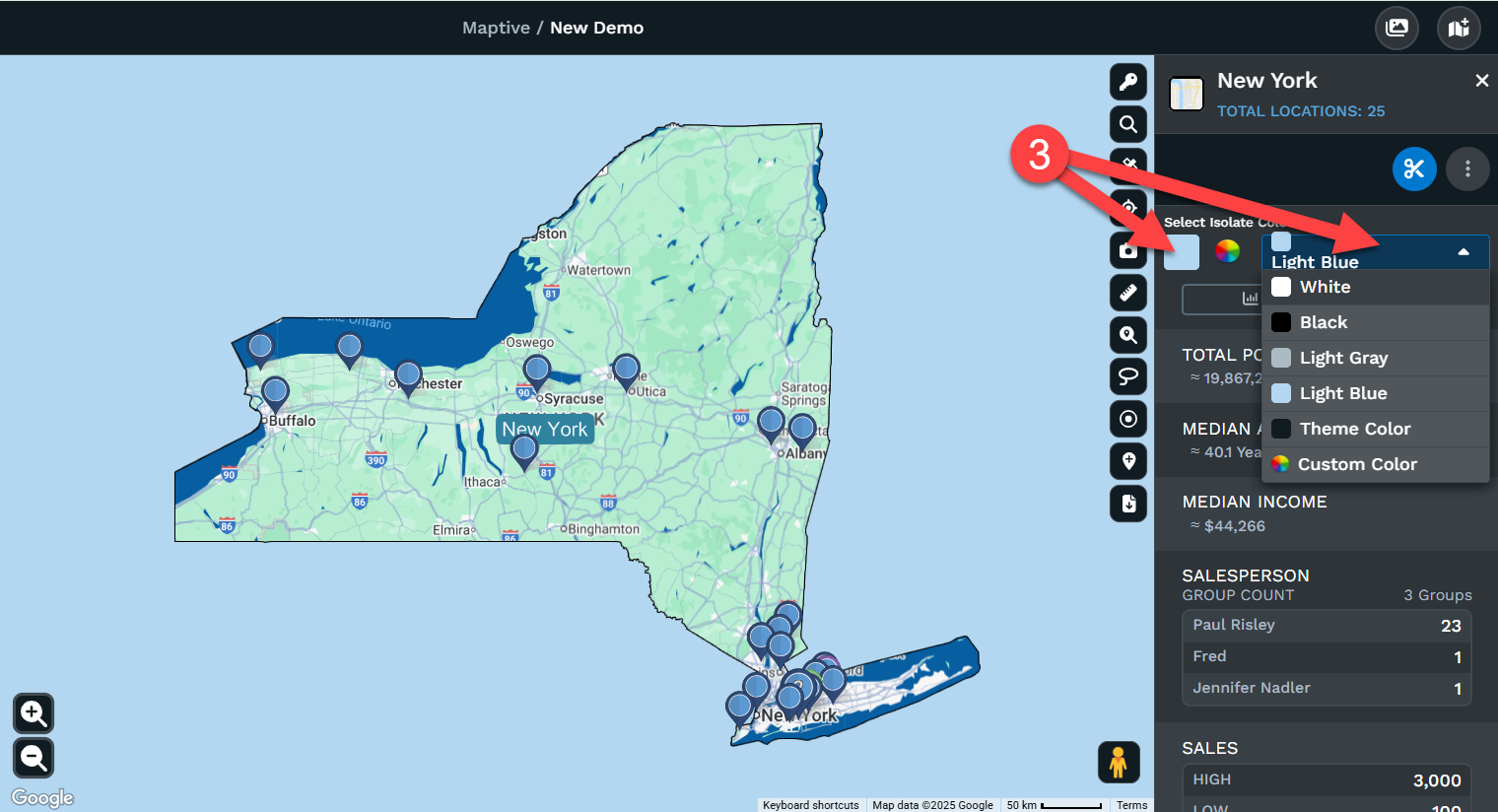Select the Jennifer Nadler group row
The image size is (1498, 812).
[1327, 688]
